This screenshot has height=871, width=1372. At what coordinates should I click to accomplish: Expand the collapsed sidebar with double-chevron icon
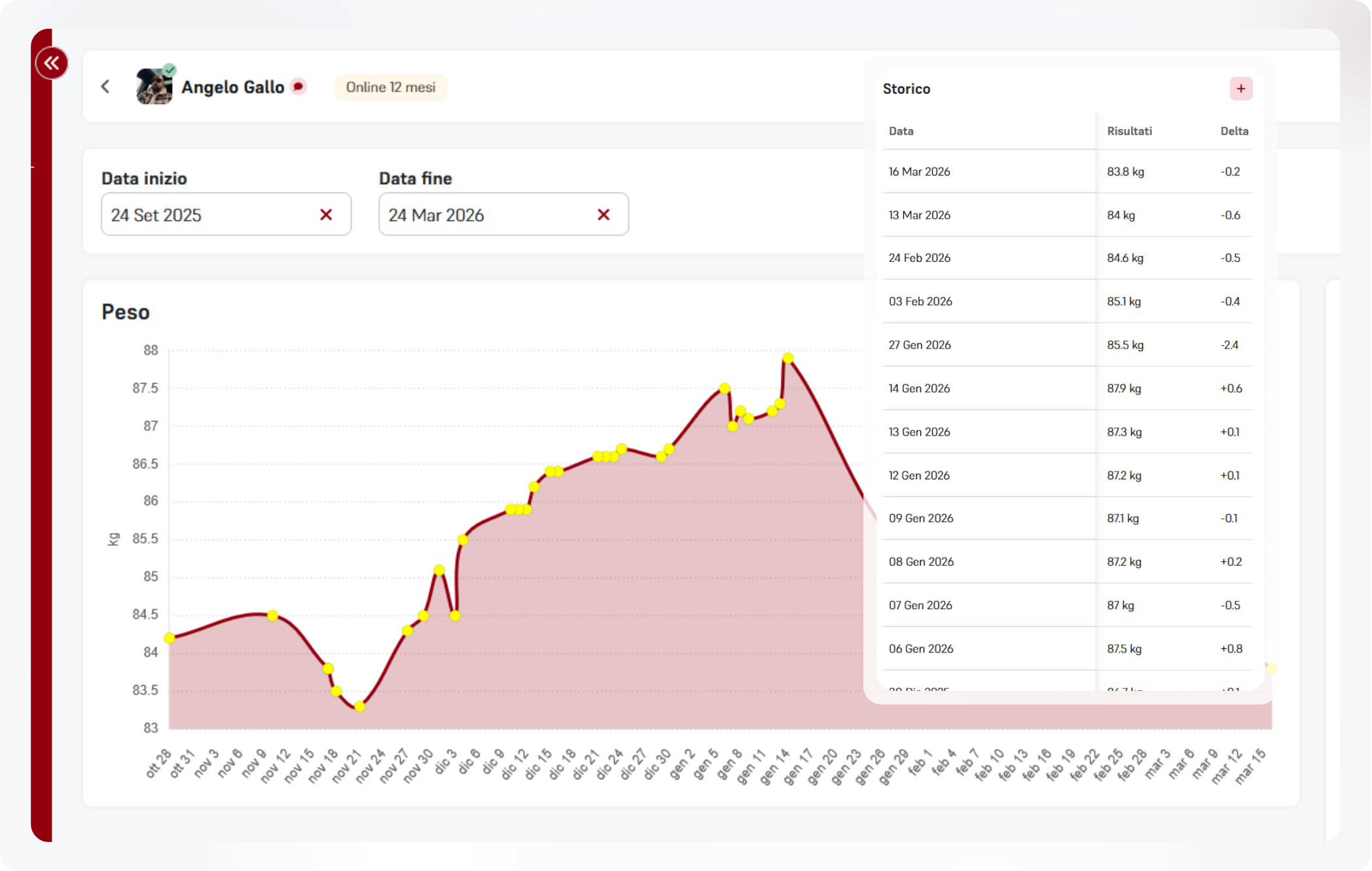pyautogui.click(x=52, y=64)
